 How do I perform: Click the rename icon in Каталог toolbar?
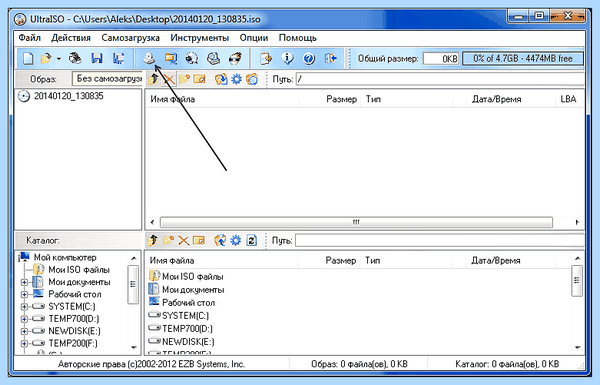[x=199, y=240]
